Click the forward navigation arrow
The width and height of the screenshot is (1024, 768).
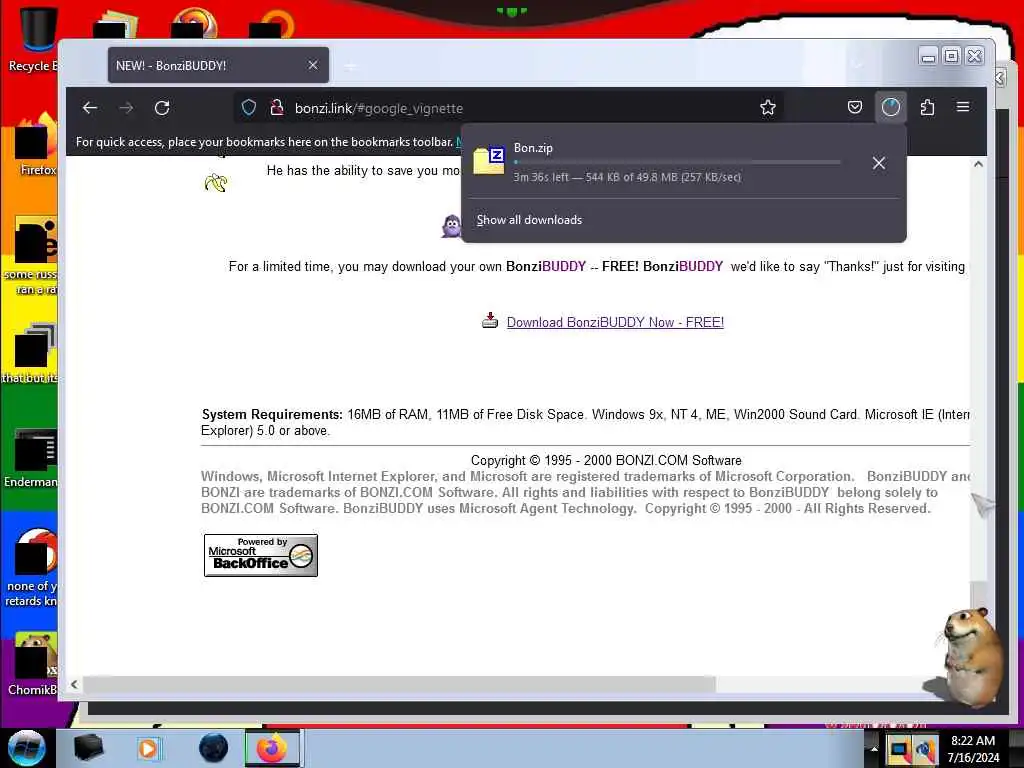coord(126,108)
